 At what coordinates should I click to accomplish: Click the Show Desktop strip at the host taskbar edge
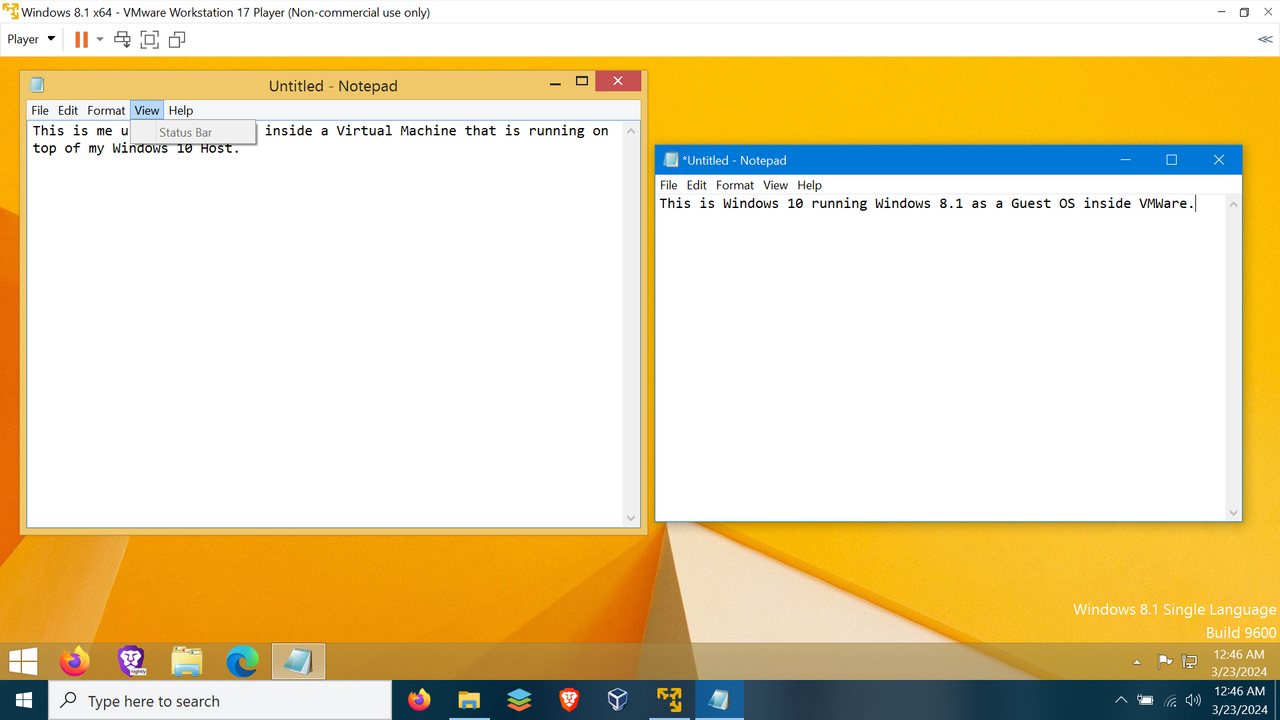point(1277,701)
